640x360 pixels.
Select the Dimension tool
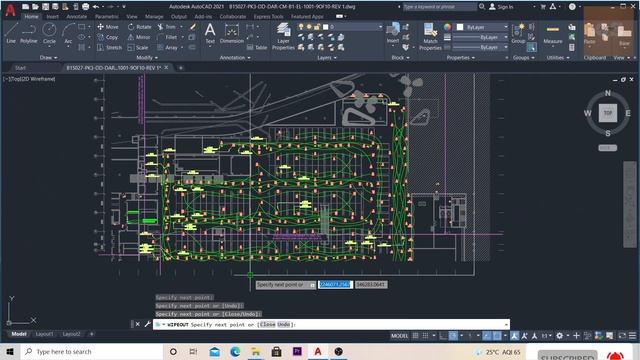231,33
